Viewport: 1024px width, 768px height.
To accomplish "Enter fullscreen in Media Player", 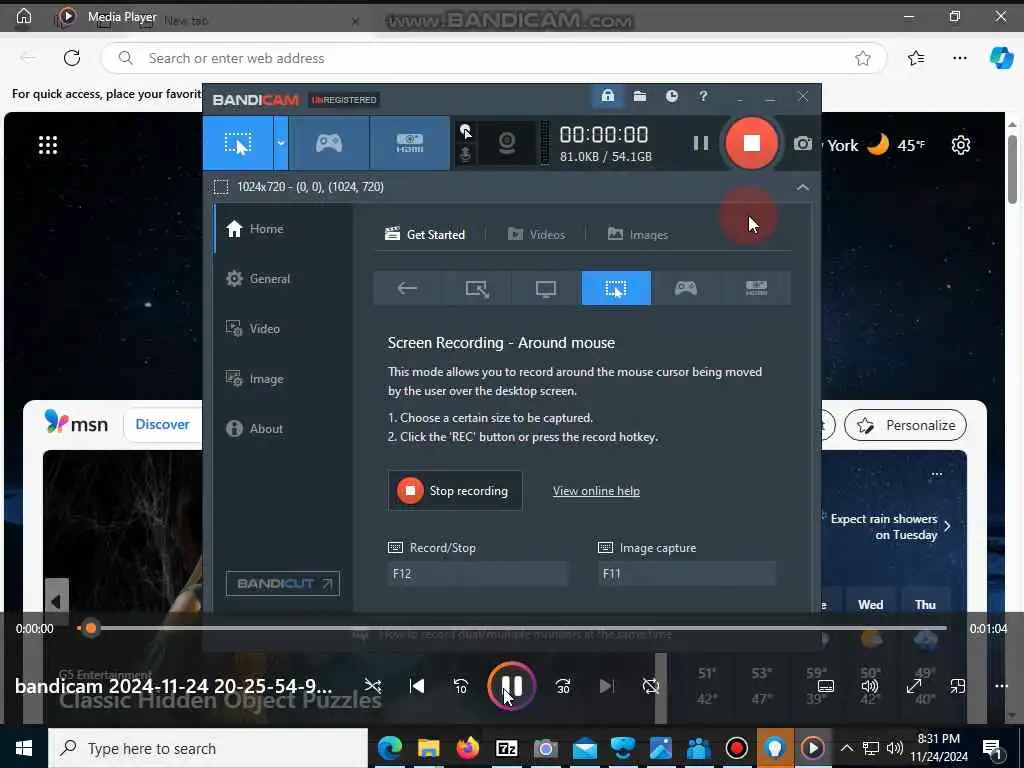I will coord(914,686).
